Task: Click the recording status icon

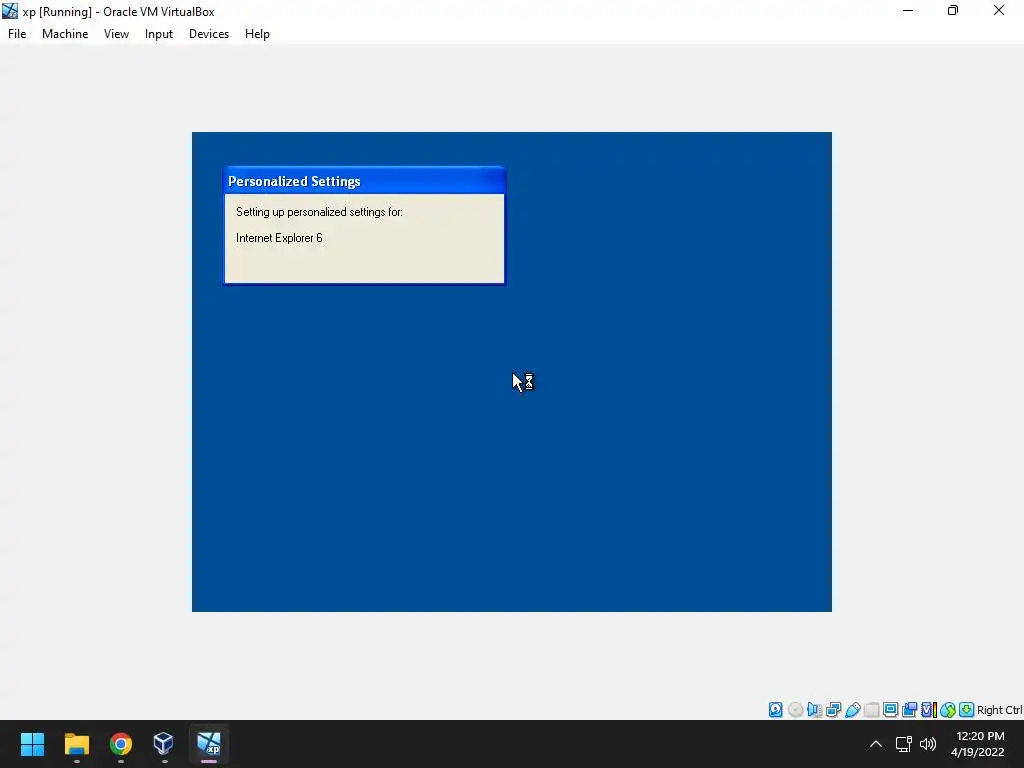Action: tap(909, 710)
